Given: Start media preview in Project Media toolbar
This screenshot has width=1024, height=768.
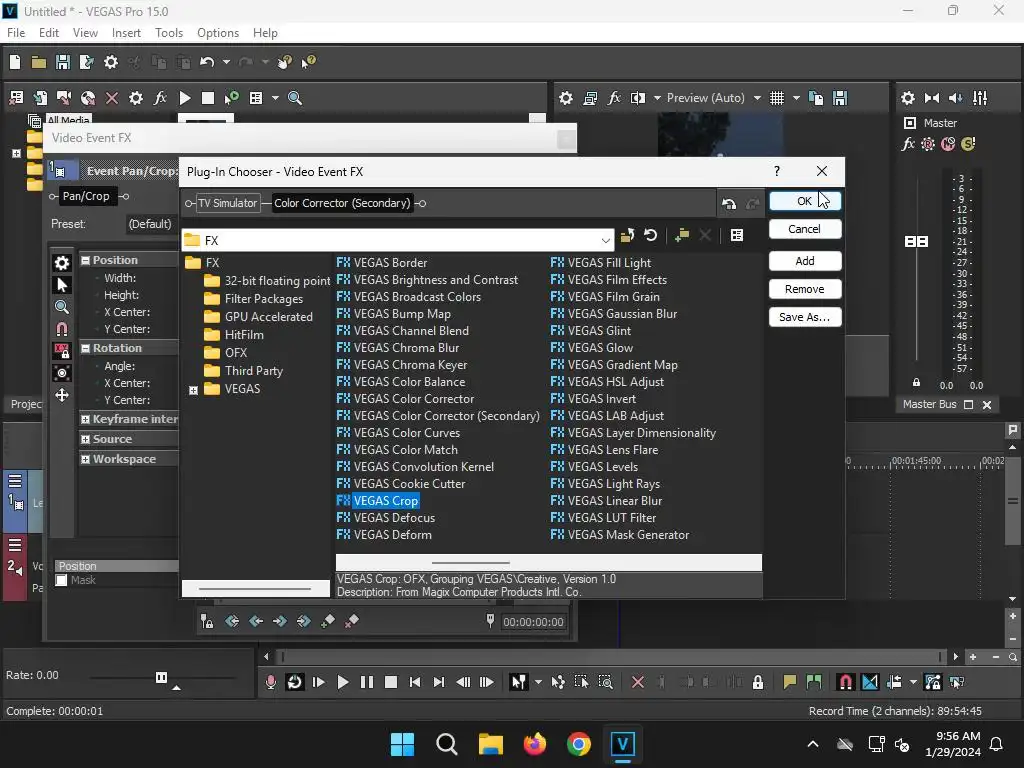Looking at the screenshot, I should tap(185, 98).
